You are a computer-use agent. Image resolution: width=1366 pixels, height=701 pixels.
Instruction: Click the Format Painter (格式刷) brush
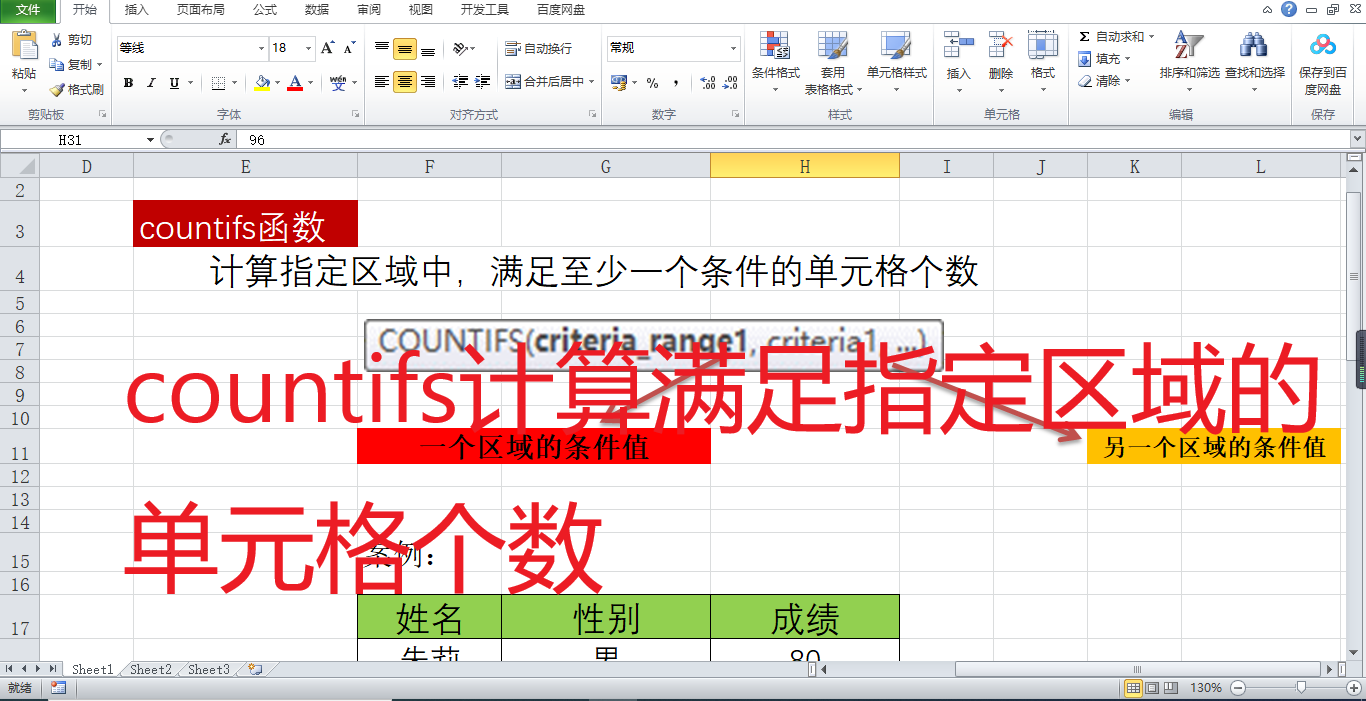click(76, 89)
